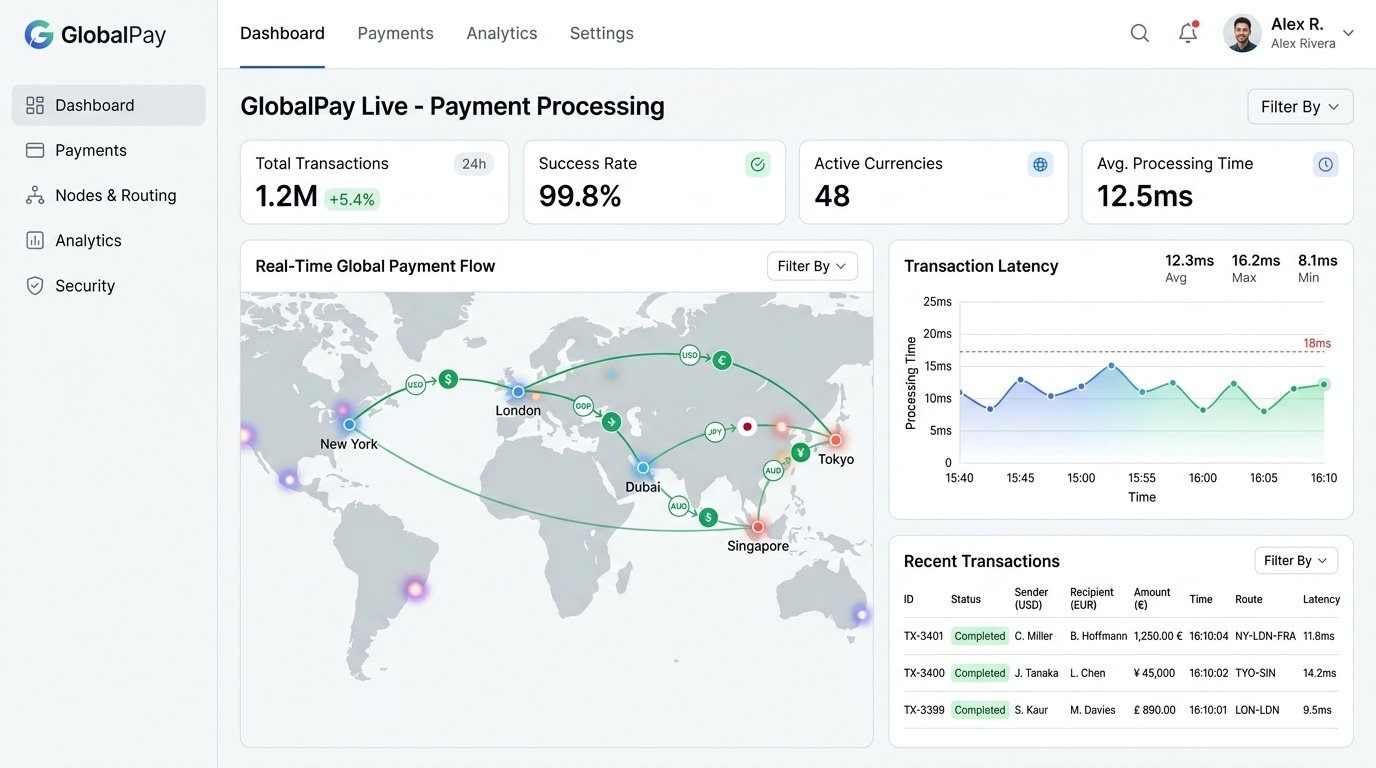Select the Tokyo node on the map
The height and width of the screenshot is (768, 1376).
[x=836, y=439]
